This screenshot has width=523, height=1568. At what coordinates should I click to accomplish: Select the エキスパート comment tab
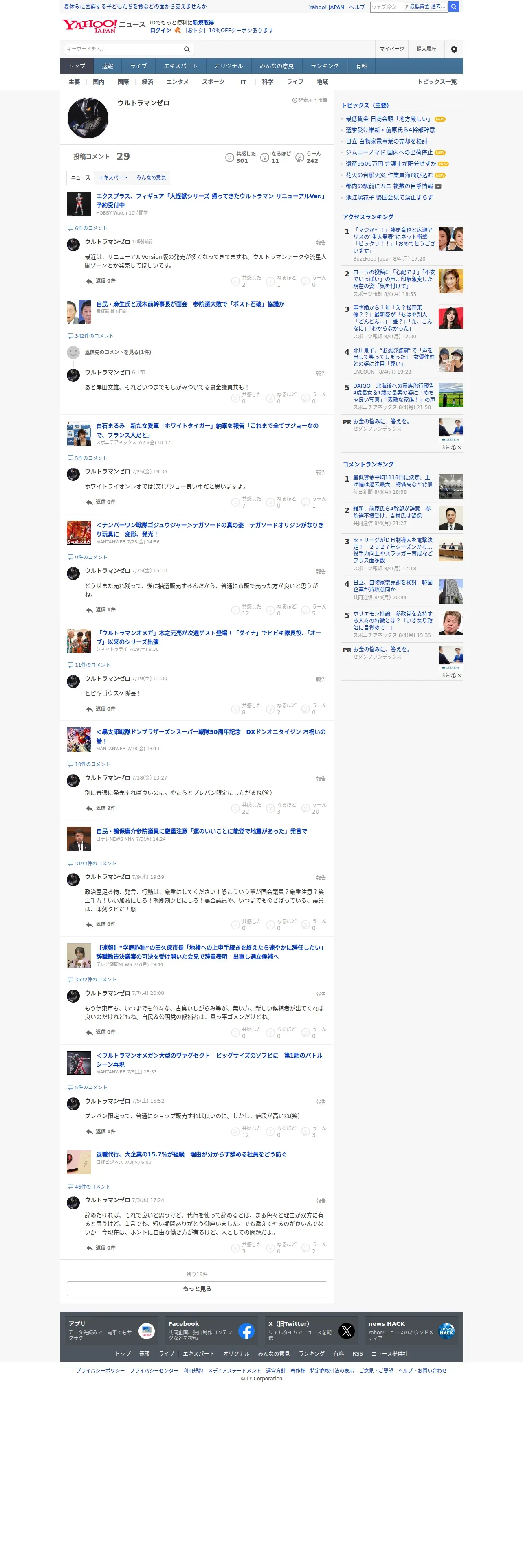coord(113,178)
